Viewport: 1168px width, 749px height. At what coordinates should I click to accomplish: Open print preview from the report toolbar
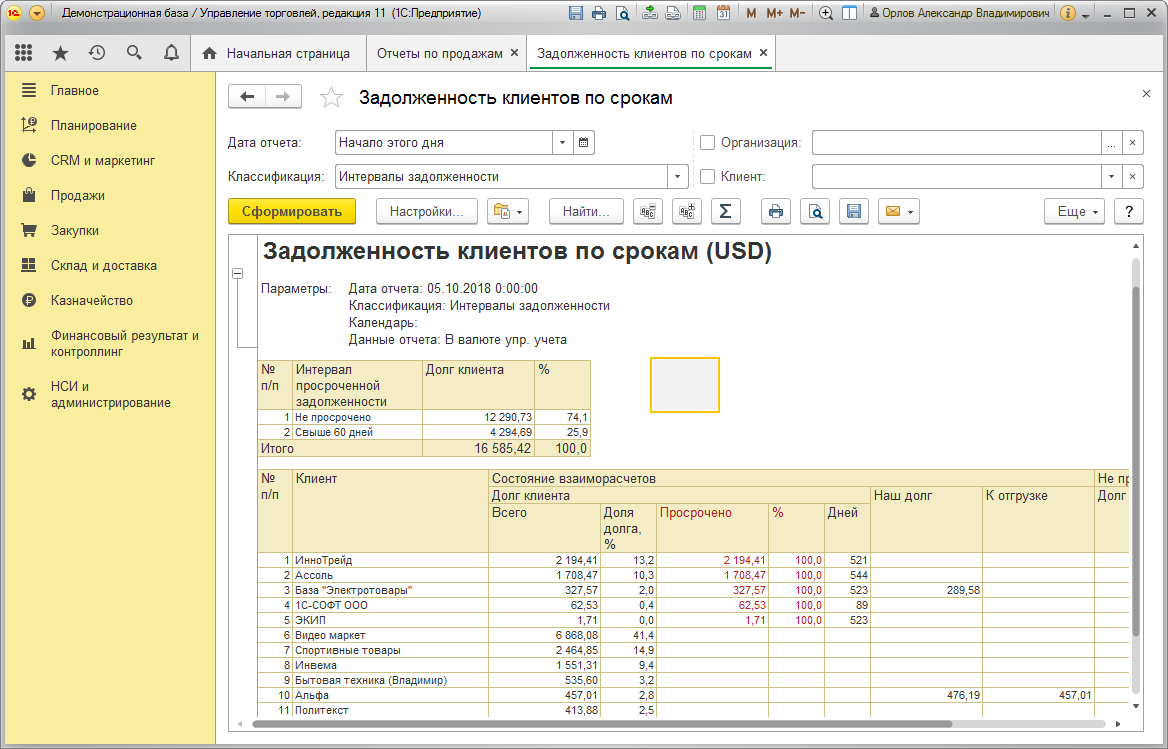click(815, 211)
